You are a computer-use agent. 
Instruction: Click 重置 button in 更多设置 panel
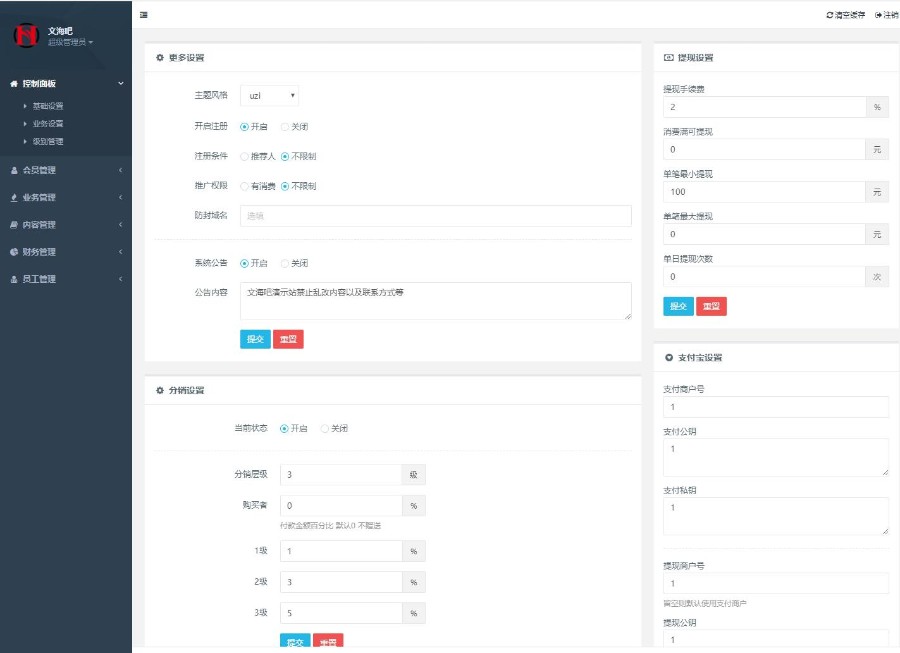pos(288,339)
